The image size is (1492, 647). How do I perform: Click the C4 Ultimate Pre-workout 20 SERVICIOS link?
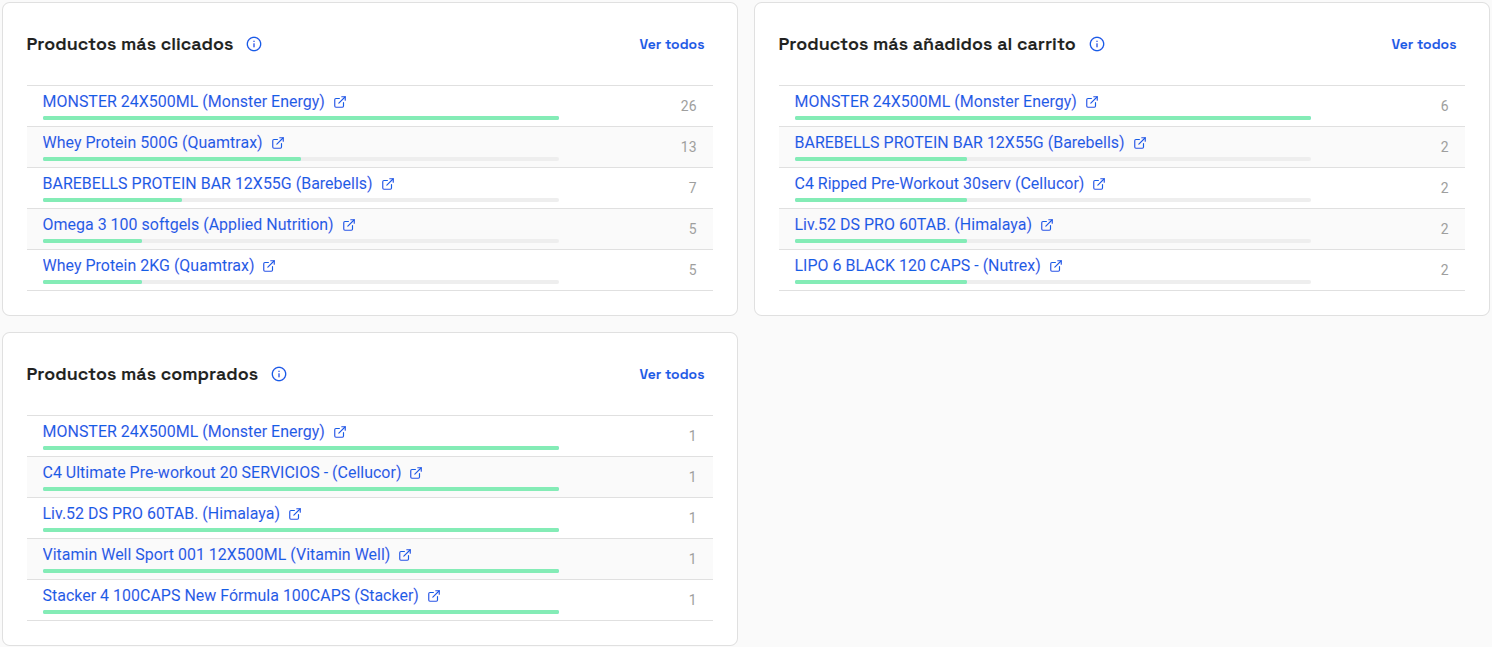[x=222, y=472]
